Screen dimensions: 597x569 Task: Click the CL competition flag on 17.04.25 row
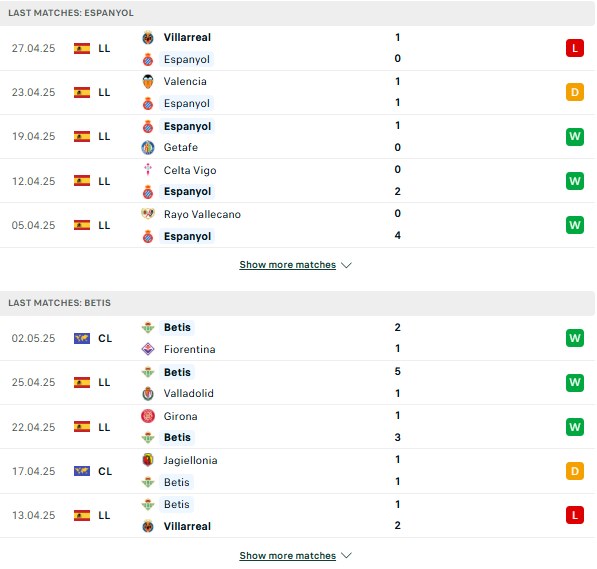(82, 471)
